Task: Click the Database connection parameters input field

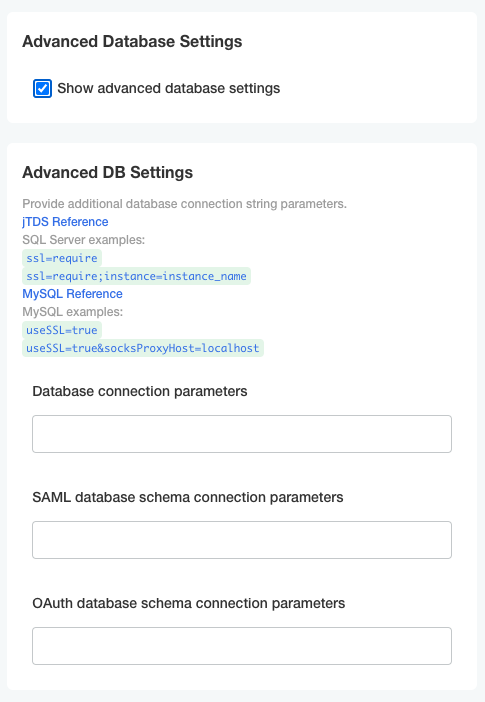Action: [242, 434]
